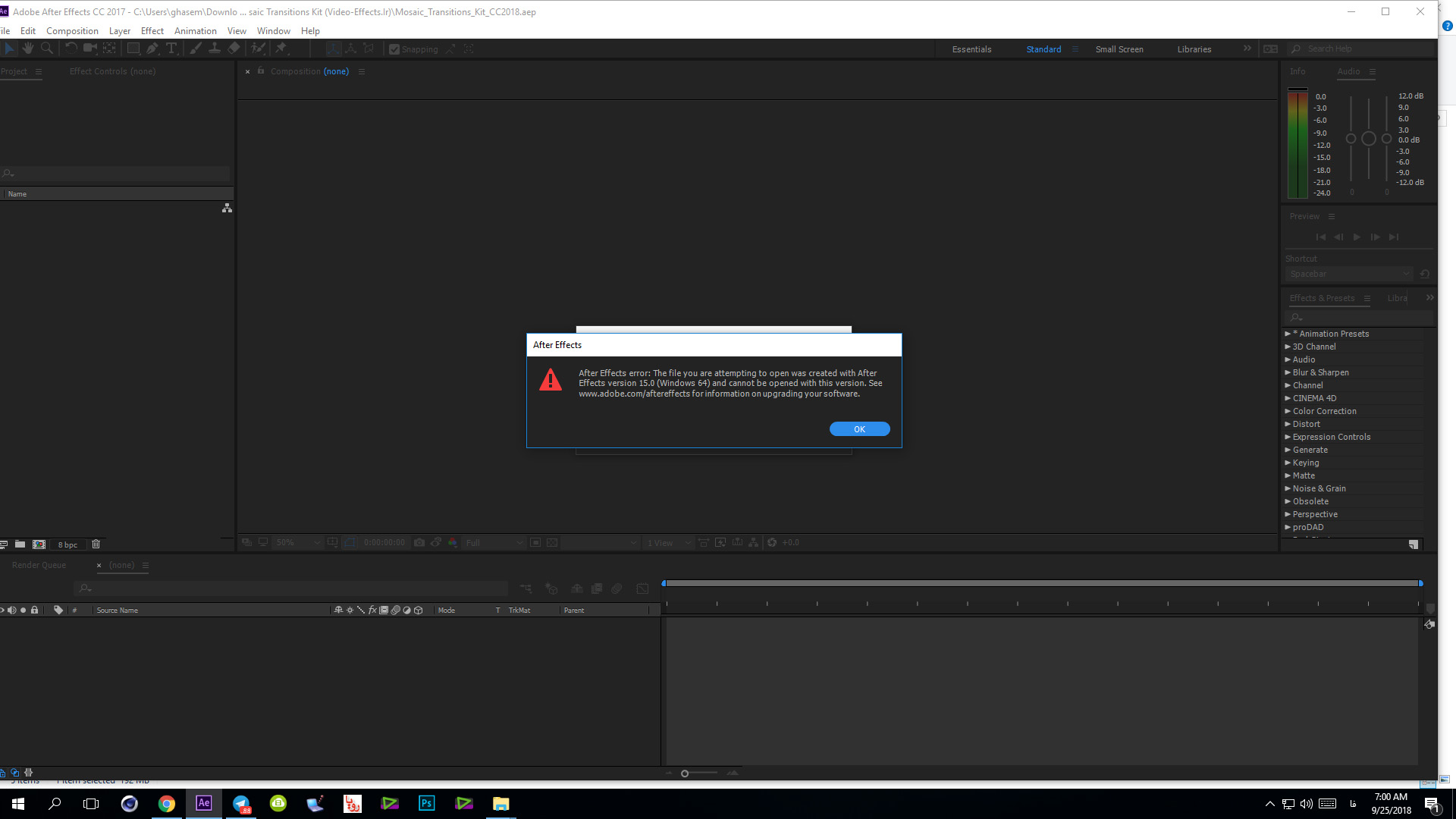Open Telegram from the taskbar
The height and width of the screenshot is (819, 1456).
pyautogui.click(x=241, y=803)
